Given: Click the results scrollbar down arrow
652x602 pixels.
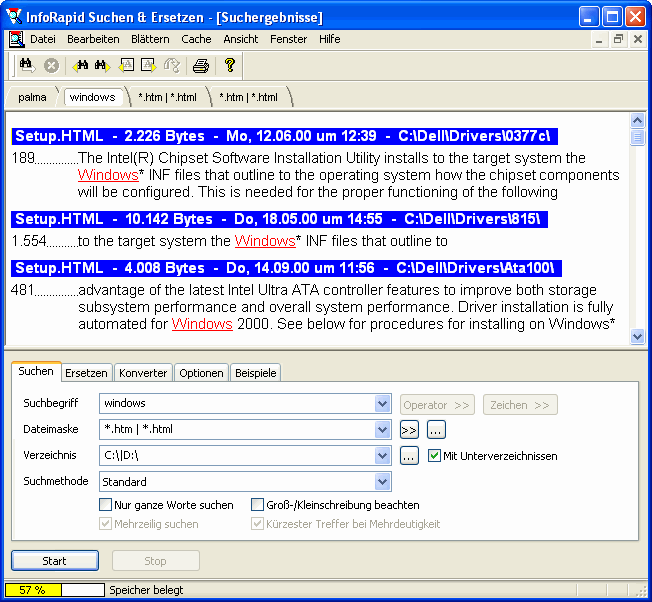Looking at the screenshot, I should click(637, 336).
